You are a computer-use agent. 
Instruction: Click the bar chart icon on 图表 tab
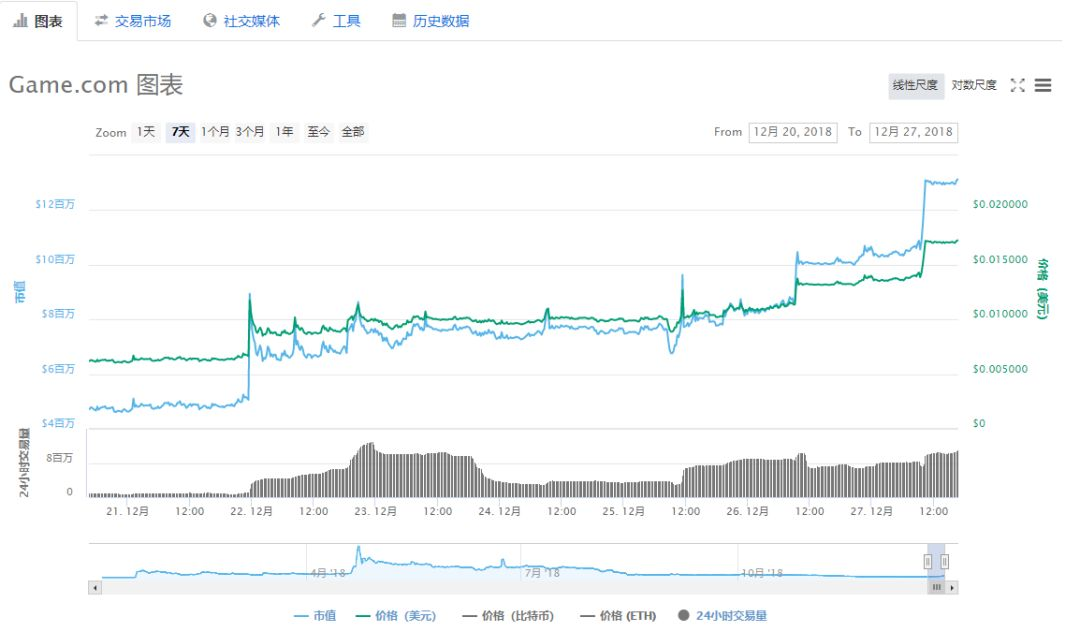pyautogui.click(x=21, y=21)
